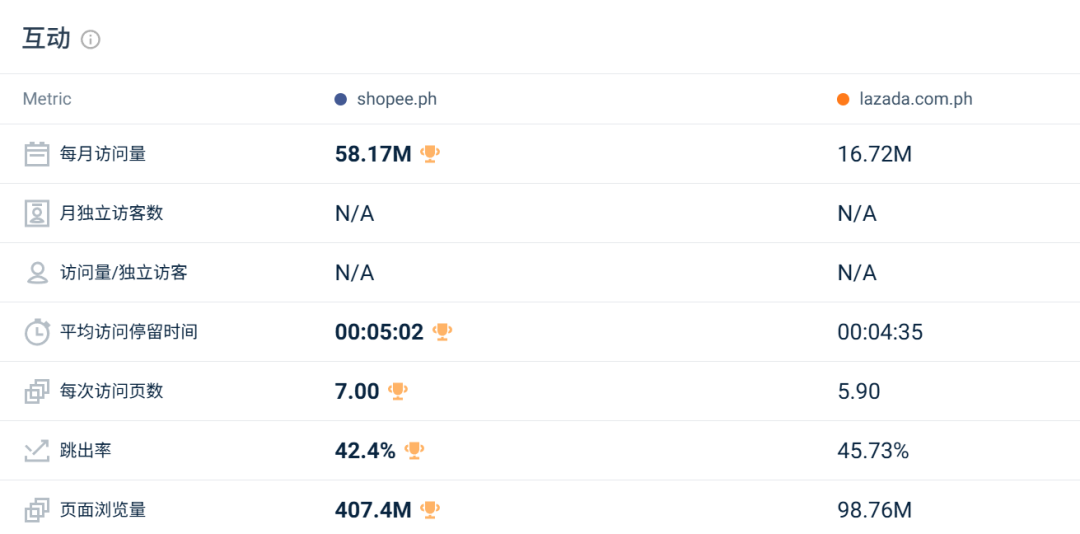Click the arrow chart icon for 跳出率
Viewport: 1080px width, 534px height.
(37, 451)
